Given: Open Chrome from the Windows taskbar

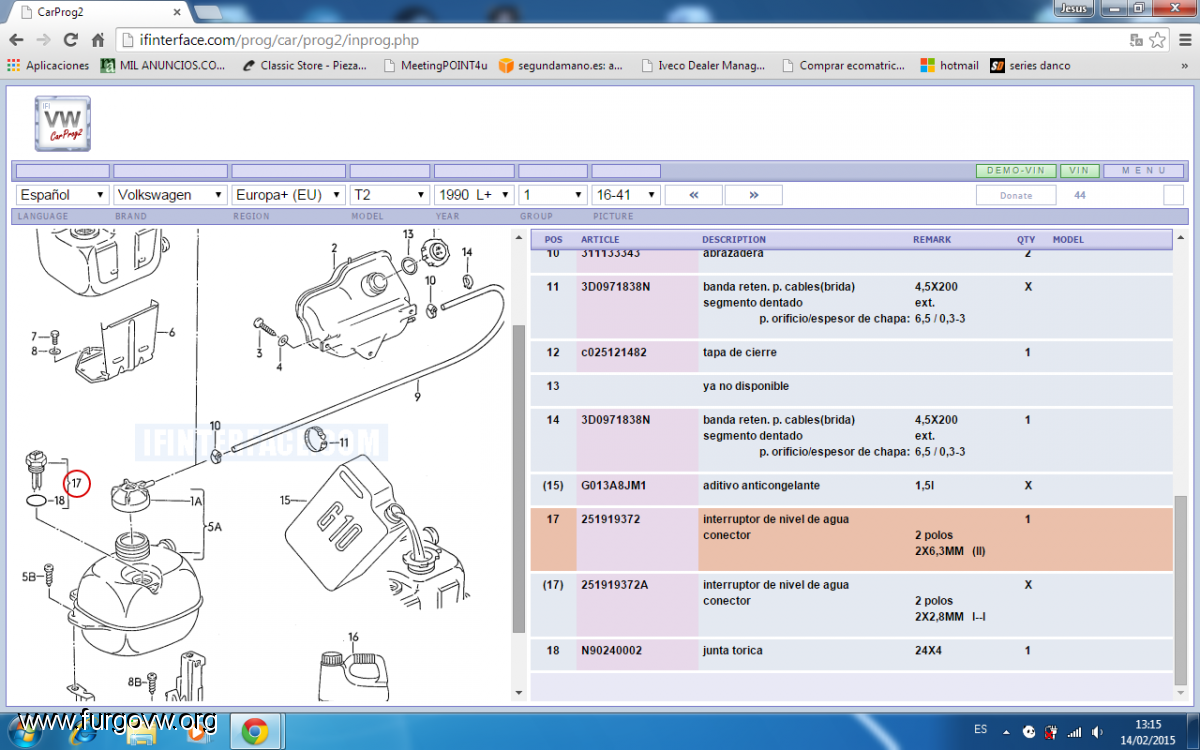Looking at the screenshot, I should [x=255, y=731].
